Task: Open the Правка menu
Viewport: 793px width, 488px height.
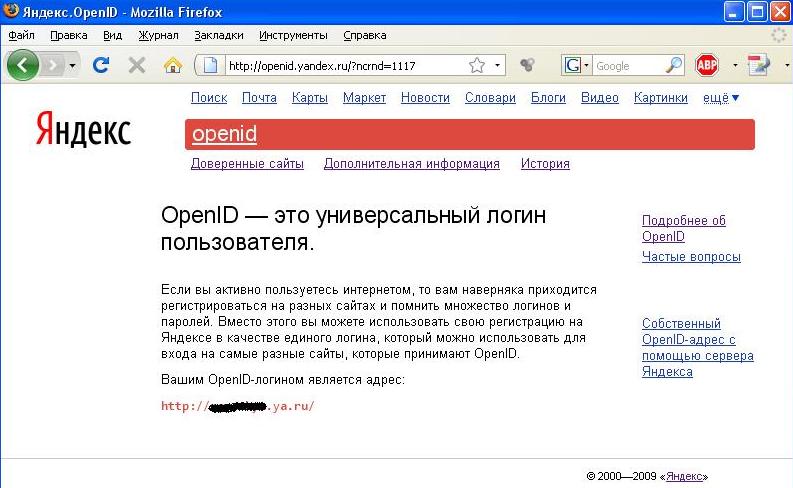Action: (69, 35)
